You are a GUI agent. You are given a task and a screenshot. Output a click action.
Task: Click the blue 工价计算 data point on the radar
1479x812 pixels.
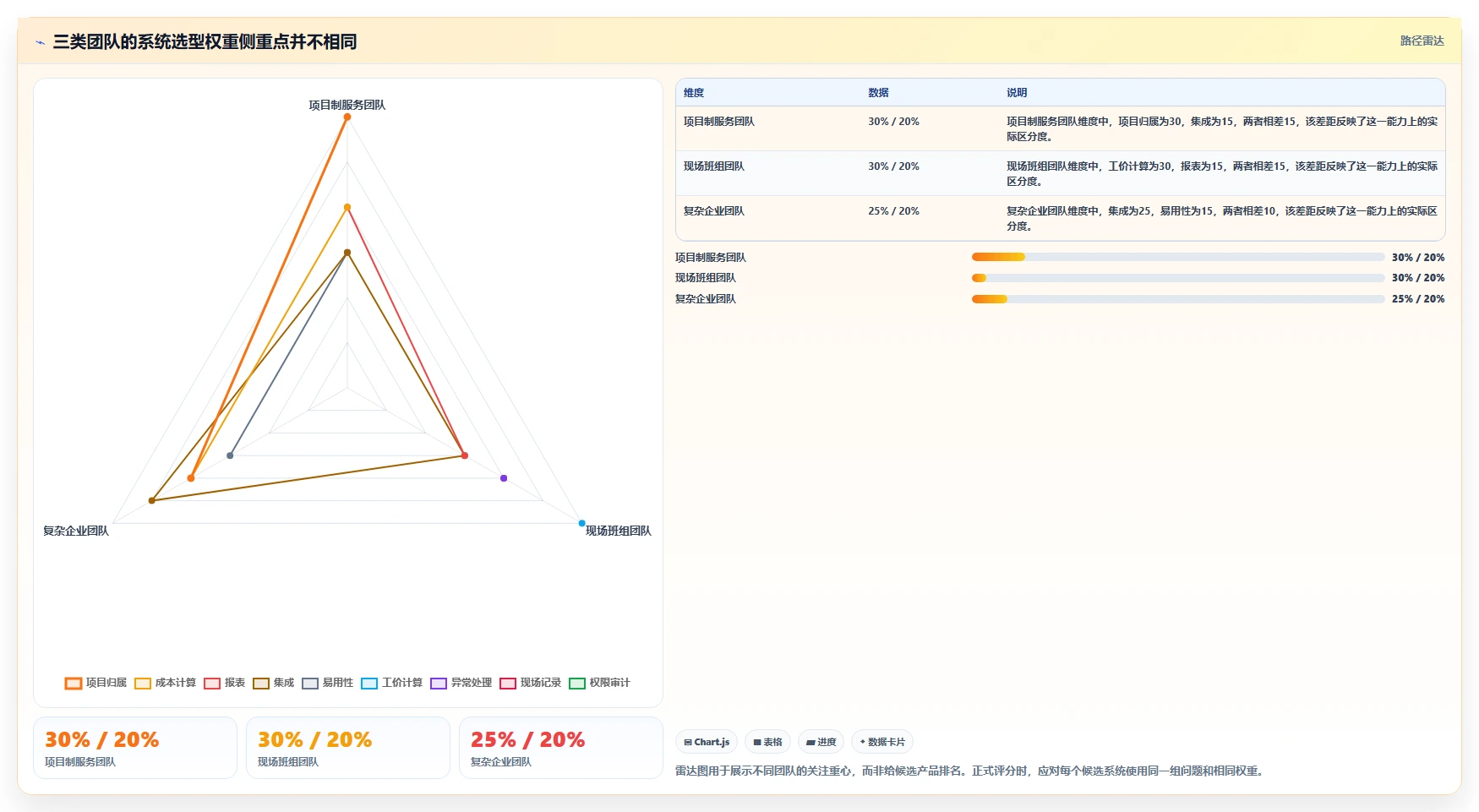[x=581, y=523]
